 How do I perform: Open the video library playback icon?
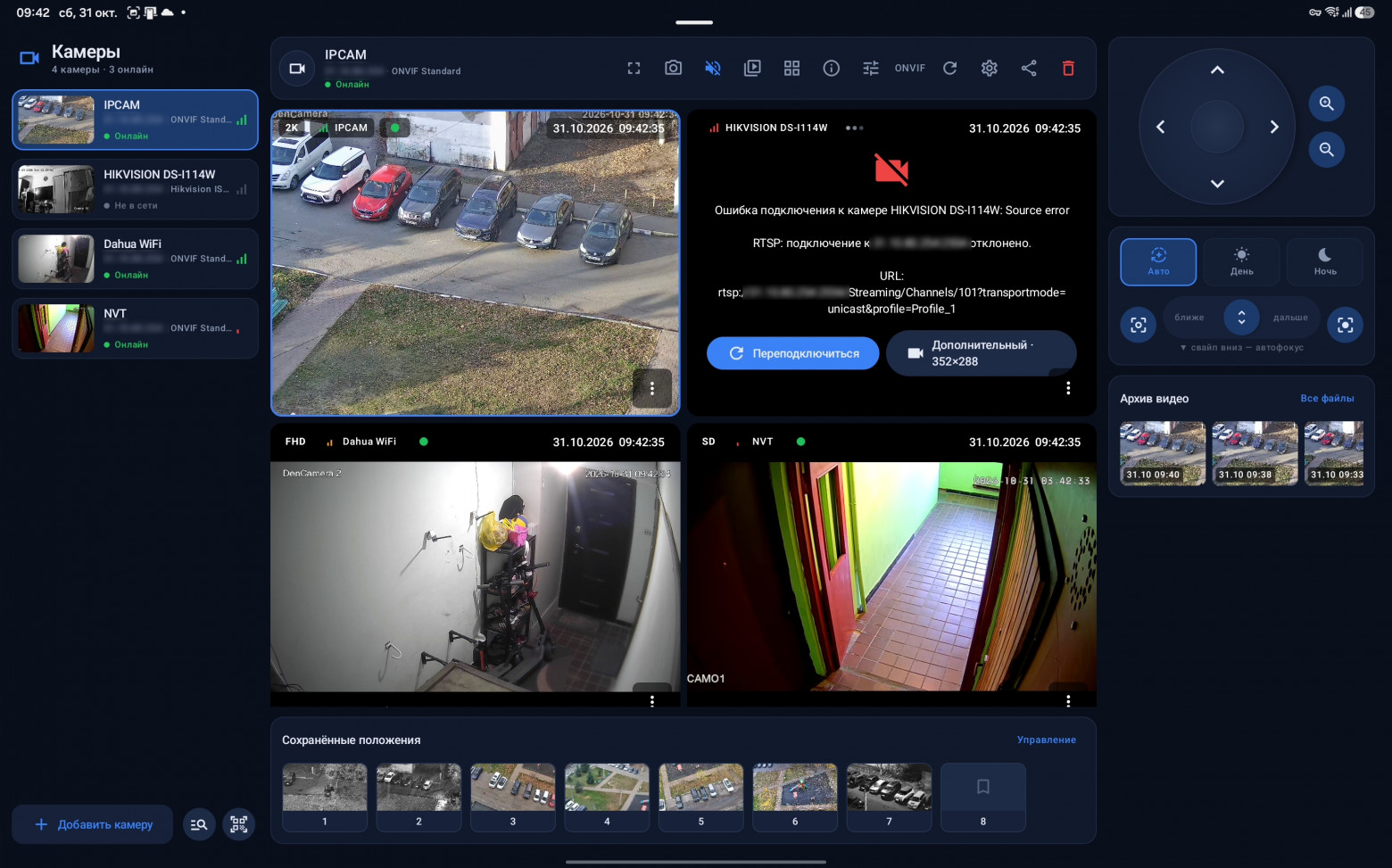[752, 69]
